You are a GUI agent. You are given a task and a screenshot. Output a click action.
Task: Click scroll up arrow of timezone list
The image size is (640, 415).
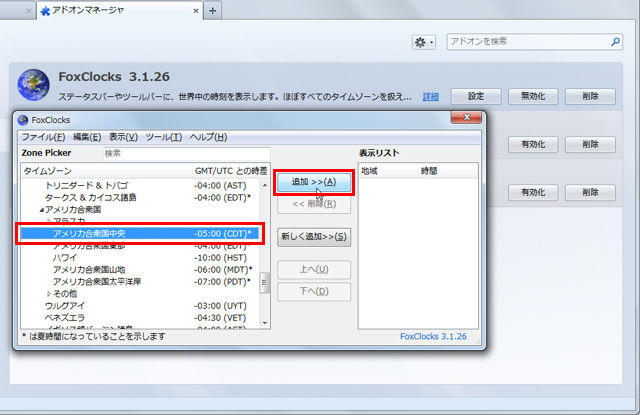(x=264, y=185)
